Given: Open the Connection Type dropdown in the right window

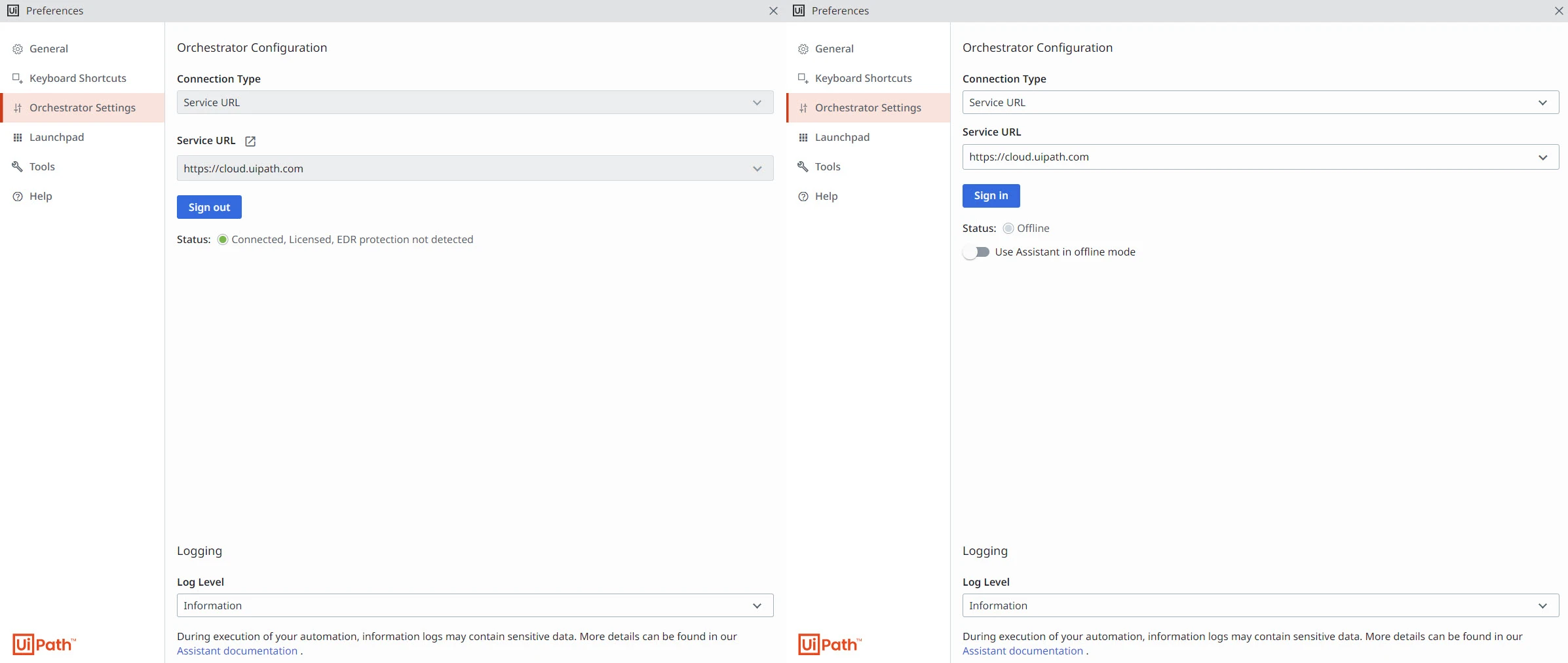Looking at the screenshot, I should pos(1261,102).
